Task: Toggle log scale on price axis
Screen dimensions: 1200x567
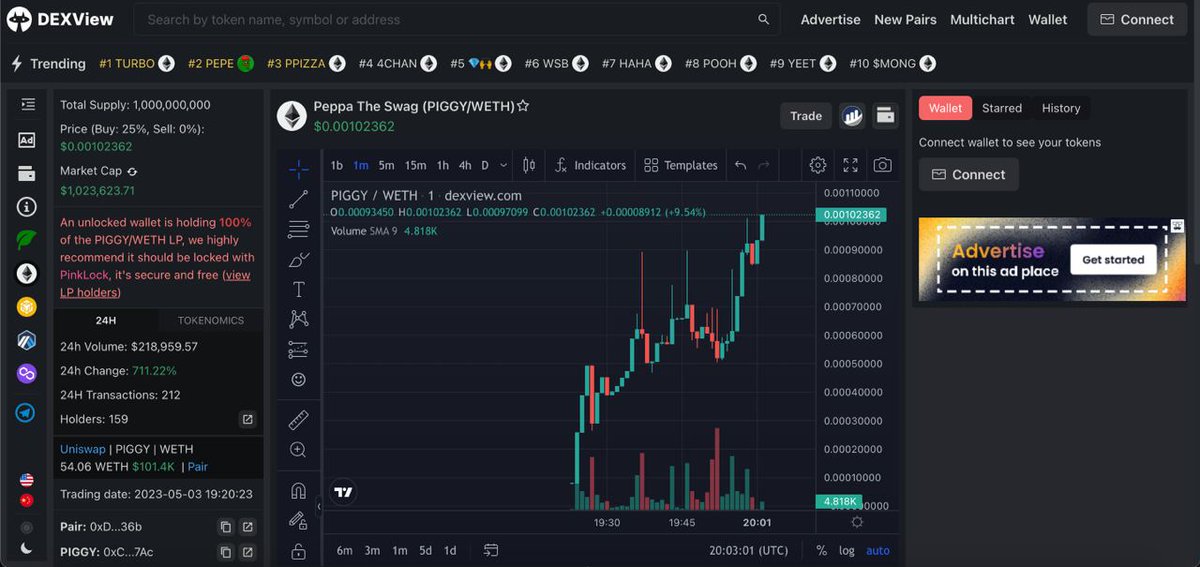Action: pyautogui.click(x=847, y=550)
